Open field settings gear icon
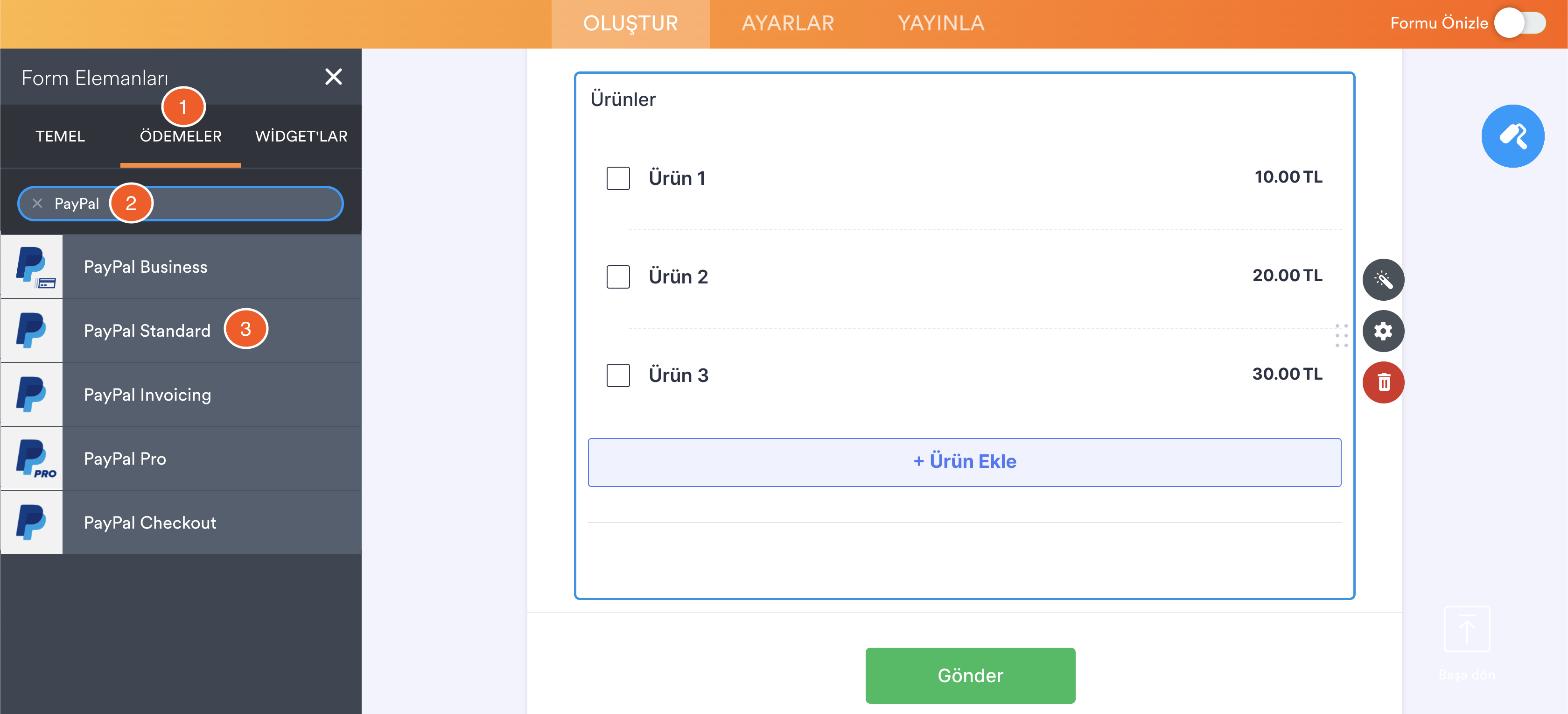Image resolution: width=1568 pixels, height=714 pixels. click(x=1382, y=331)
